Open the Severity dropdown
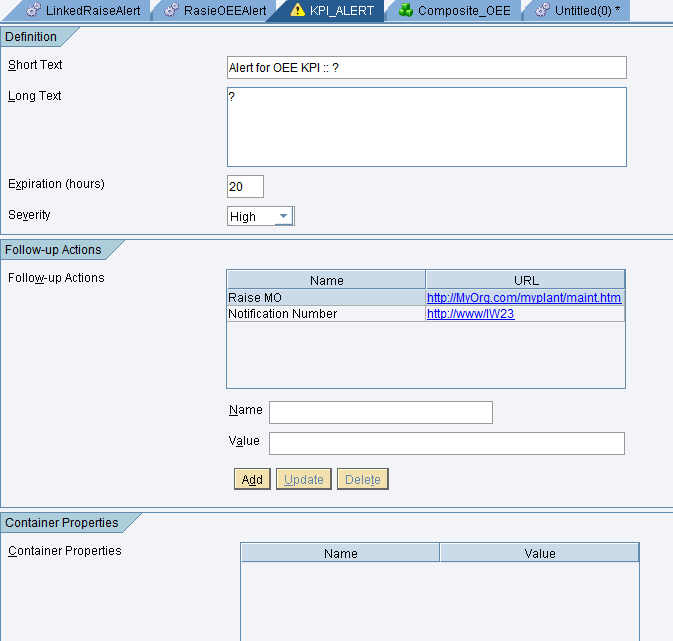The height and width of the screenshot is (641, 673). point(284,216)
